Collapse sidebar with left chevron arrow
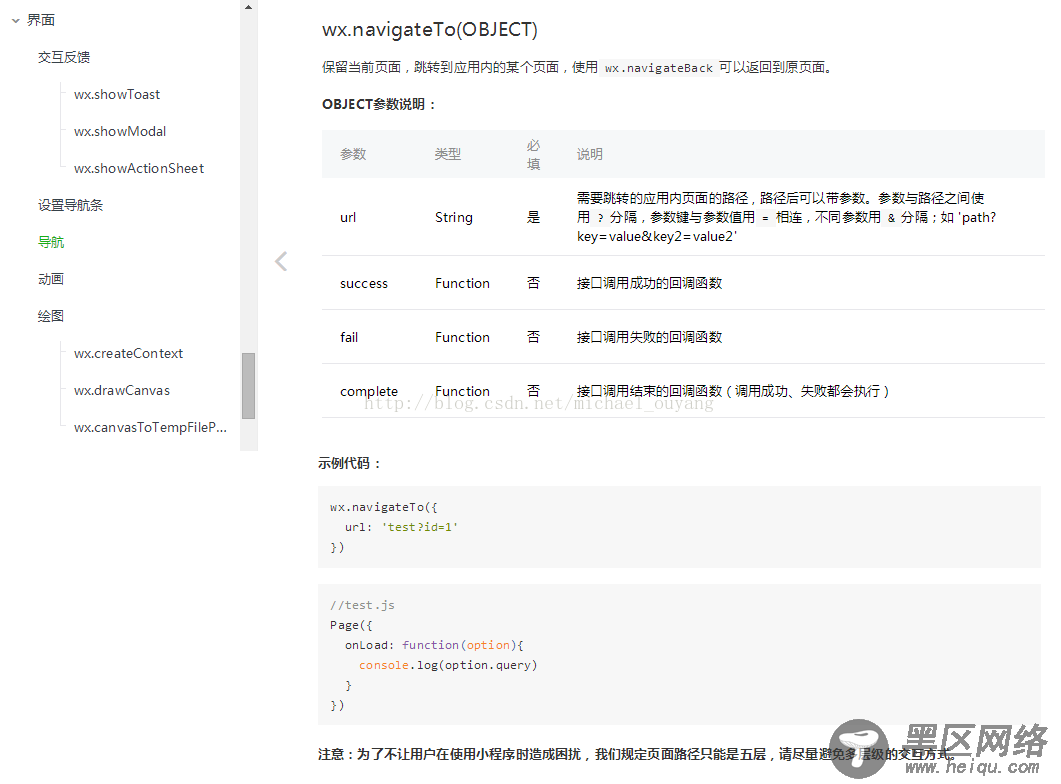The width and height of the screenshot is (1061, 784). tap(281, 261)
